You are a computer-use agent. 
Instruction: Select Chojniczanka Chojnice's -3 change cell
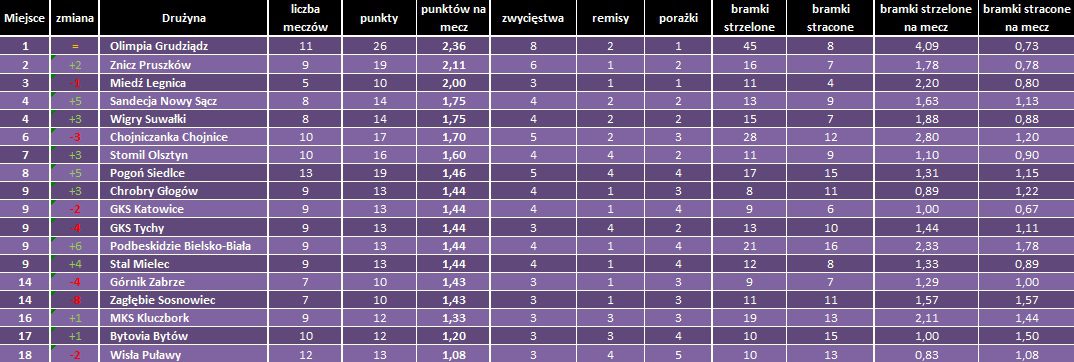coord(75,137)
